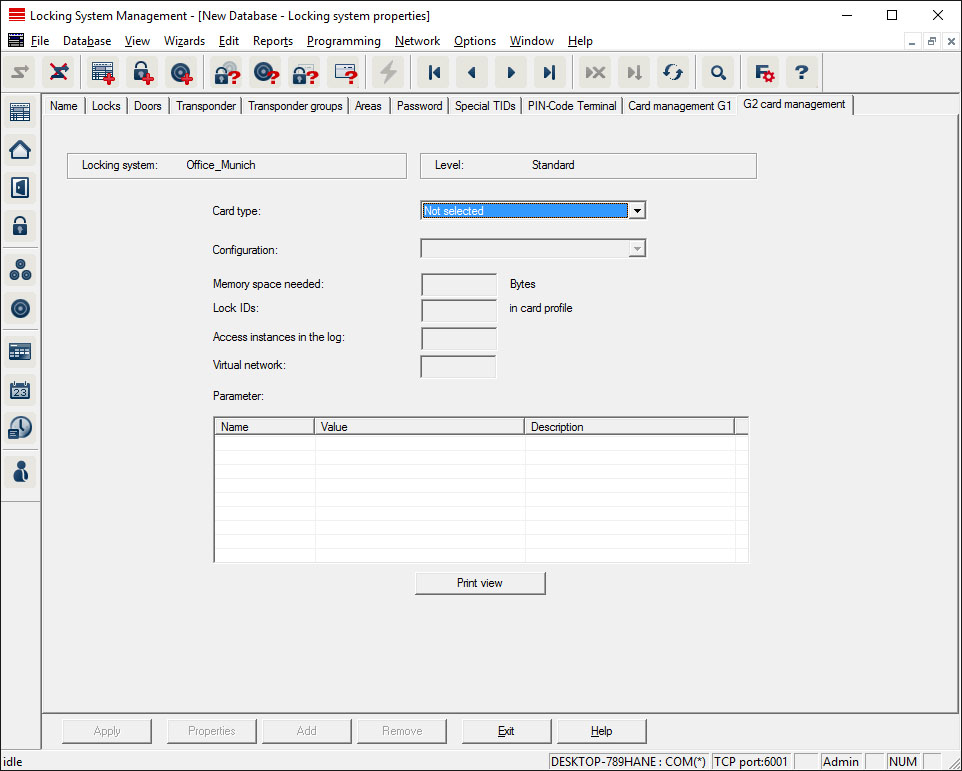The image size is (962, 771).
Task: Click the filter settings icon with red gear
Action: pos(764,72)
